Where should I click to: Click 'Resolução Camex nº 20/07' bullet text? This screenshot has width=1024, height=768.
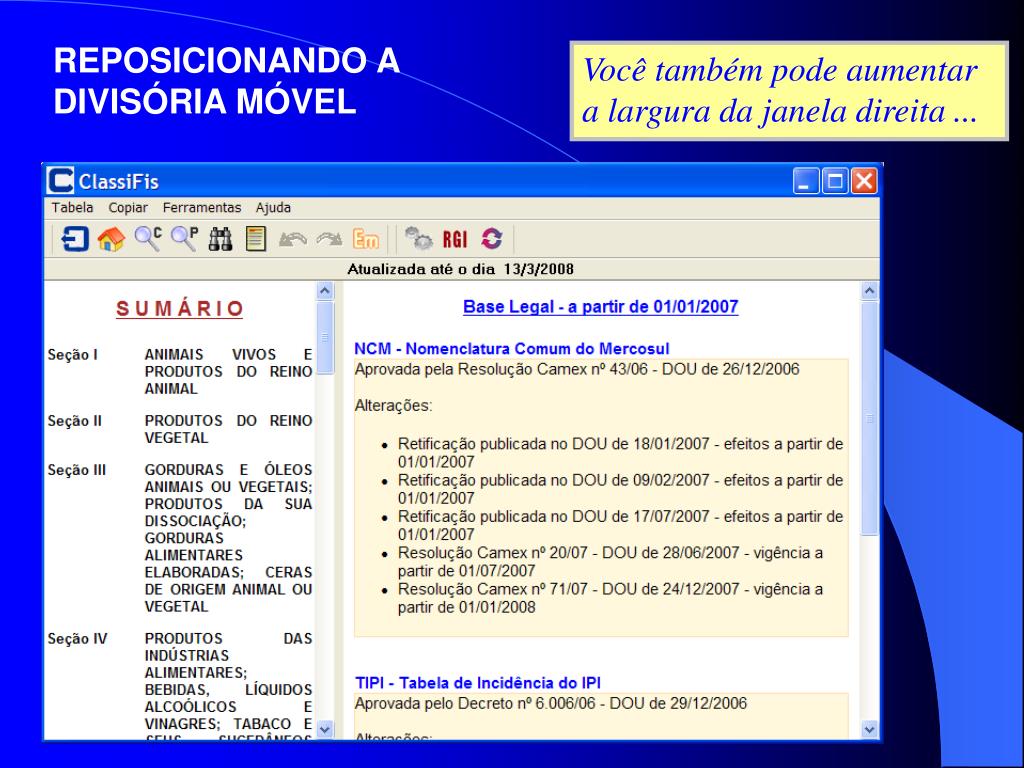point(611,562)
